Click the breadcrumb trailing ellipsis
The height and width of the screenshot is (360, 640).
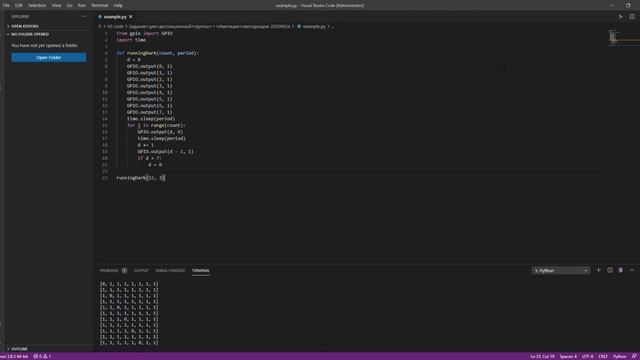click(x=333, y=26)
